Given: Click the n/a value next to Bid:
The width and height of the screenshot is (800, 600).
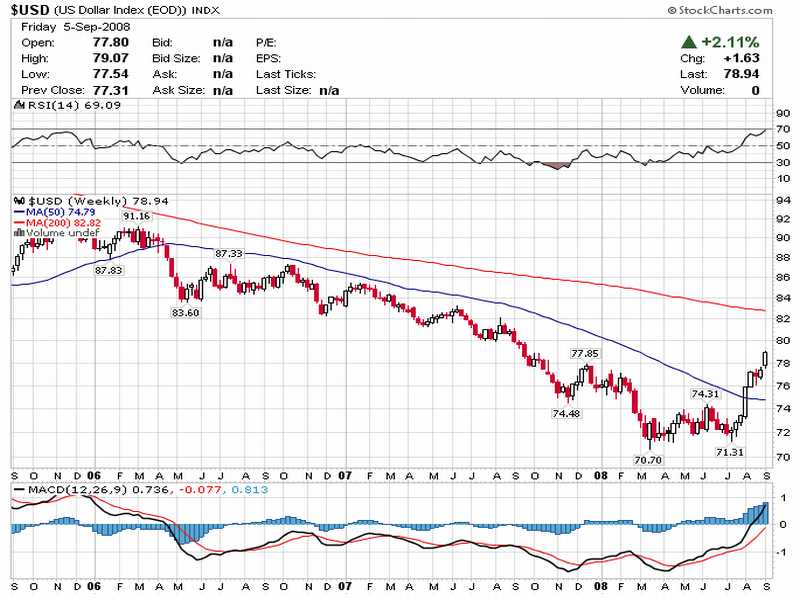Looking at the screenshot, I should tap(222, 42).
